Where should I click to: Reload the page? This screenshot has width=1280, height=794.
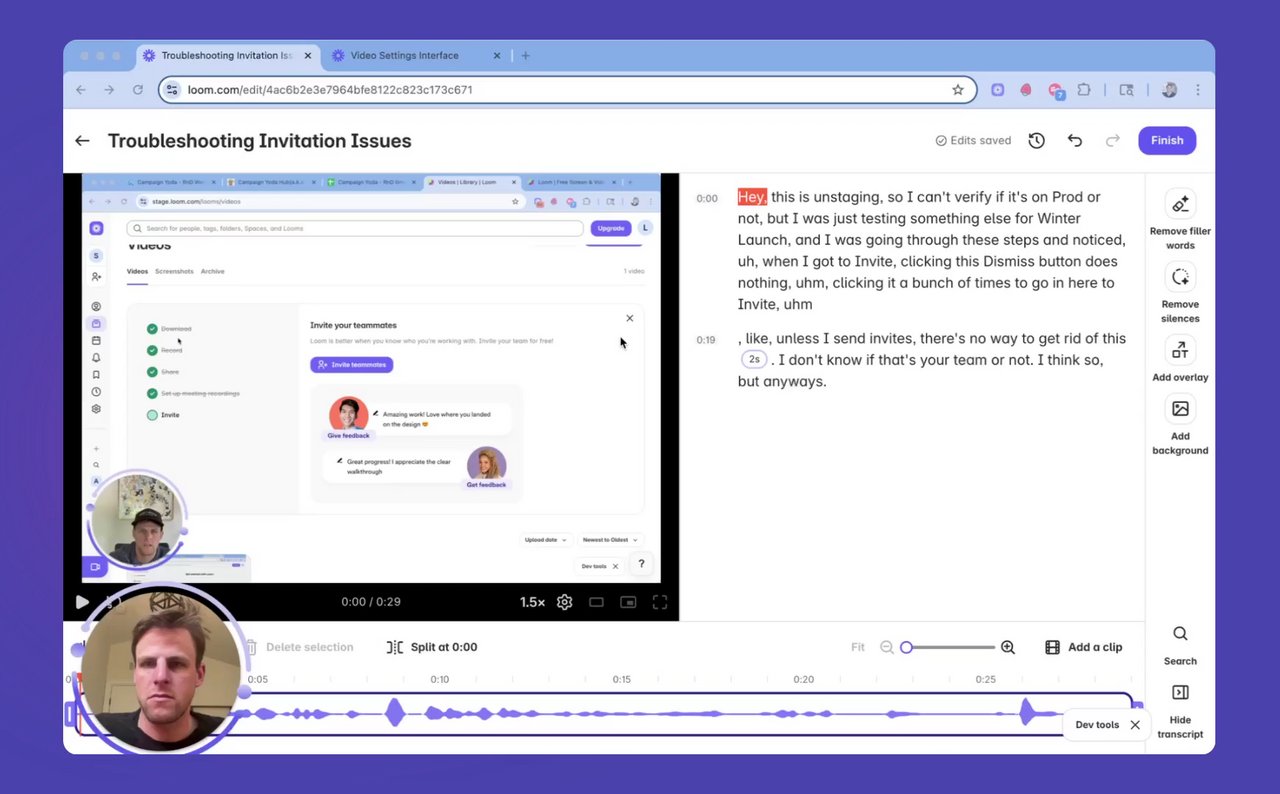coord(138,90)
